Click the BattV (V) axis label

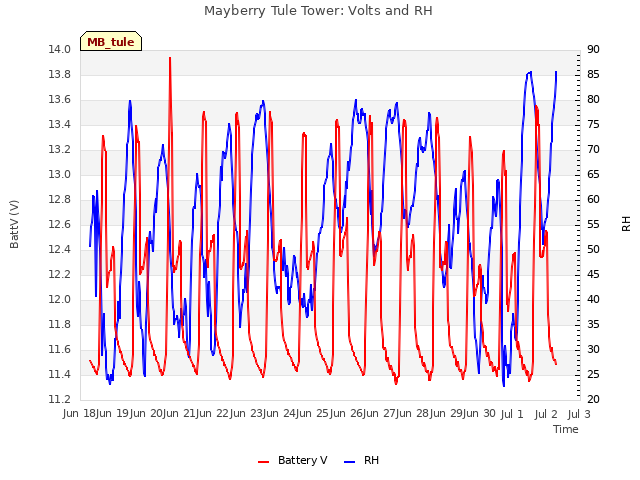point(14,224)
